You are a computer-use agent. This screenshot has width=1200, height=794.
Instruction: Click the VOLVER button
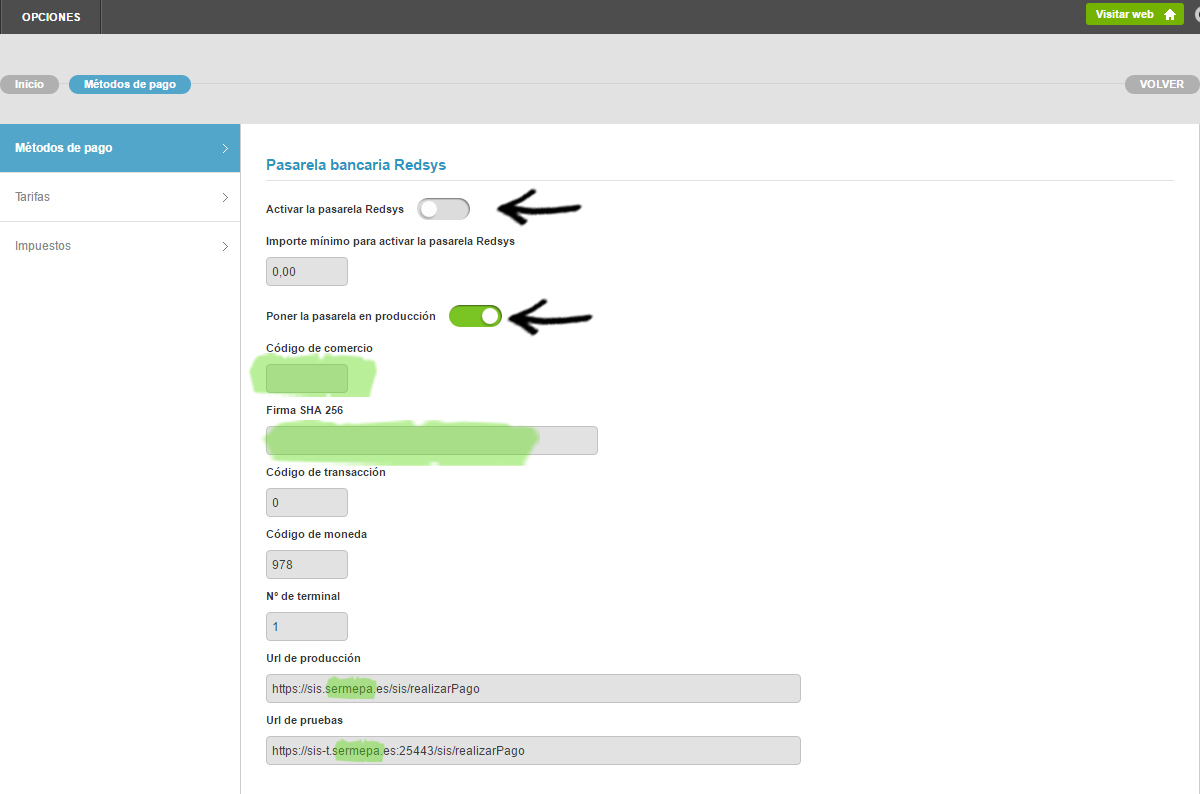[1162, 85]
